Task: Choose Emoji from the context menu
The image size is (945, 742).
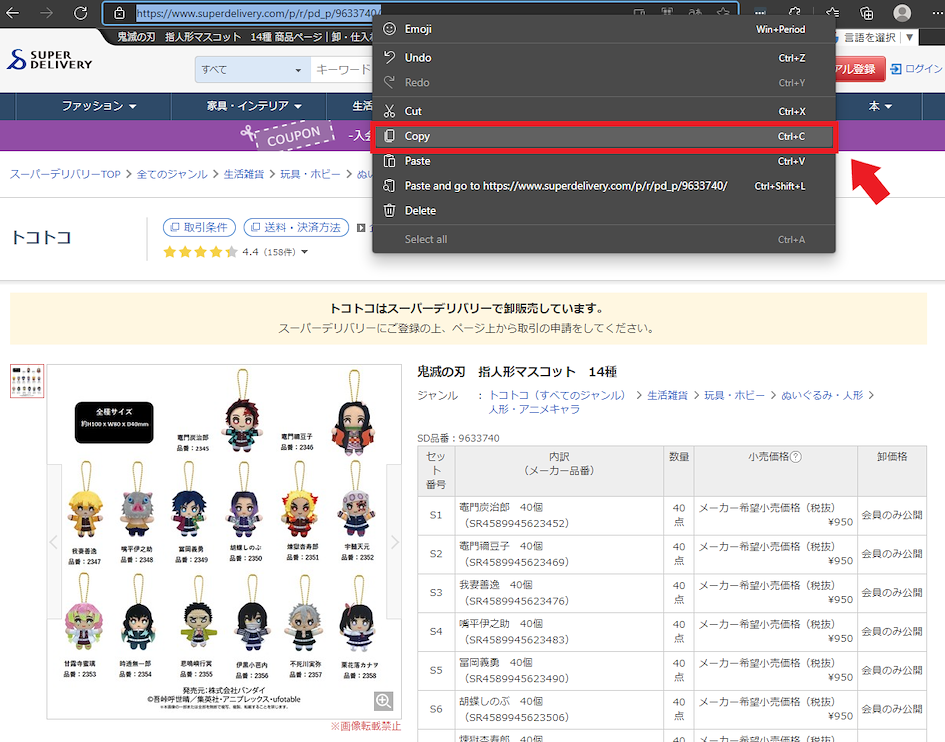Action: coord(604,29)
